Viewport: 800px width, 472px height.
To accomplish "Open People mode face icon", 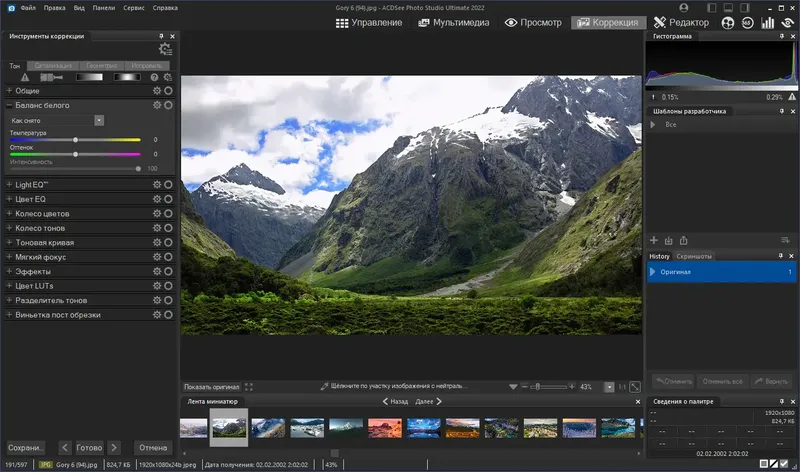I will pyautogui.click(x=728, y=22).
